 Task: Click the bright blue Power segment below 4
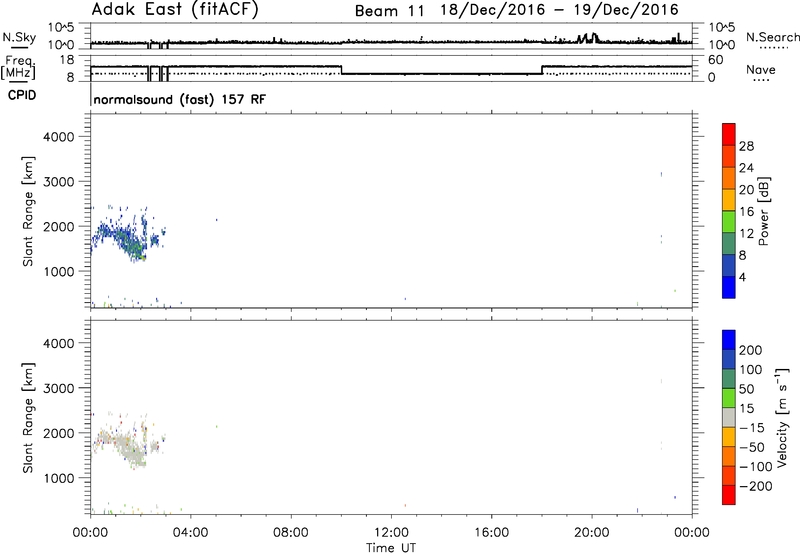[x=729, y=287]
